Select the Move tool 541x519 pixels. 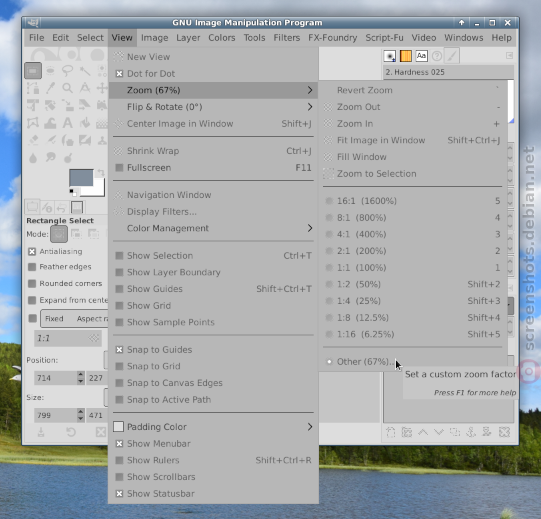tap(102, 88)
